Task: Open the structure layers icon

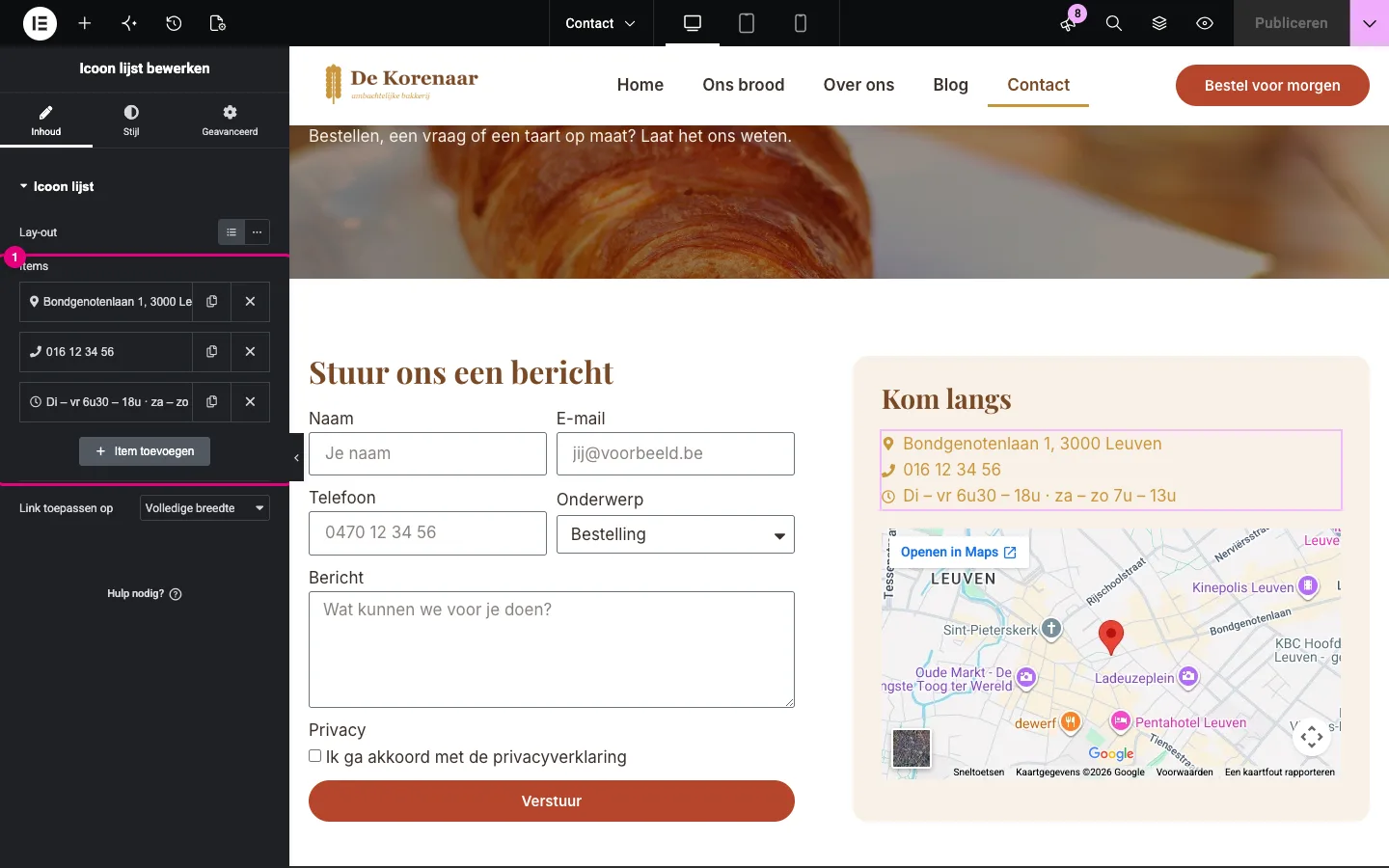Action: click(x=1159, y=23)
